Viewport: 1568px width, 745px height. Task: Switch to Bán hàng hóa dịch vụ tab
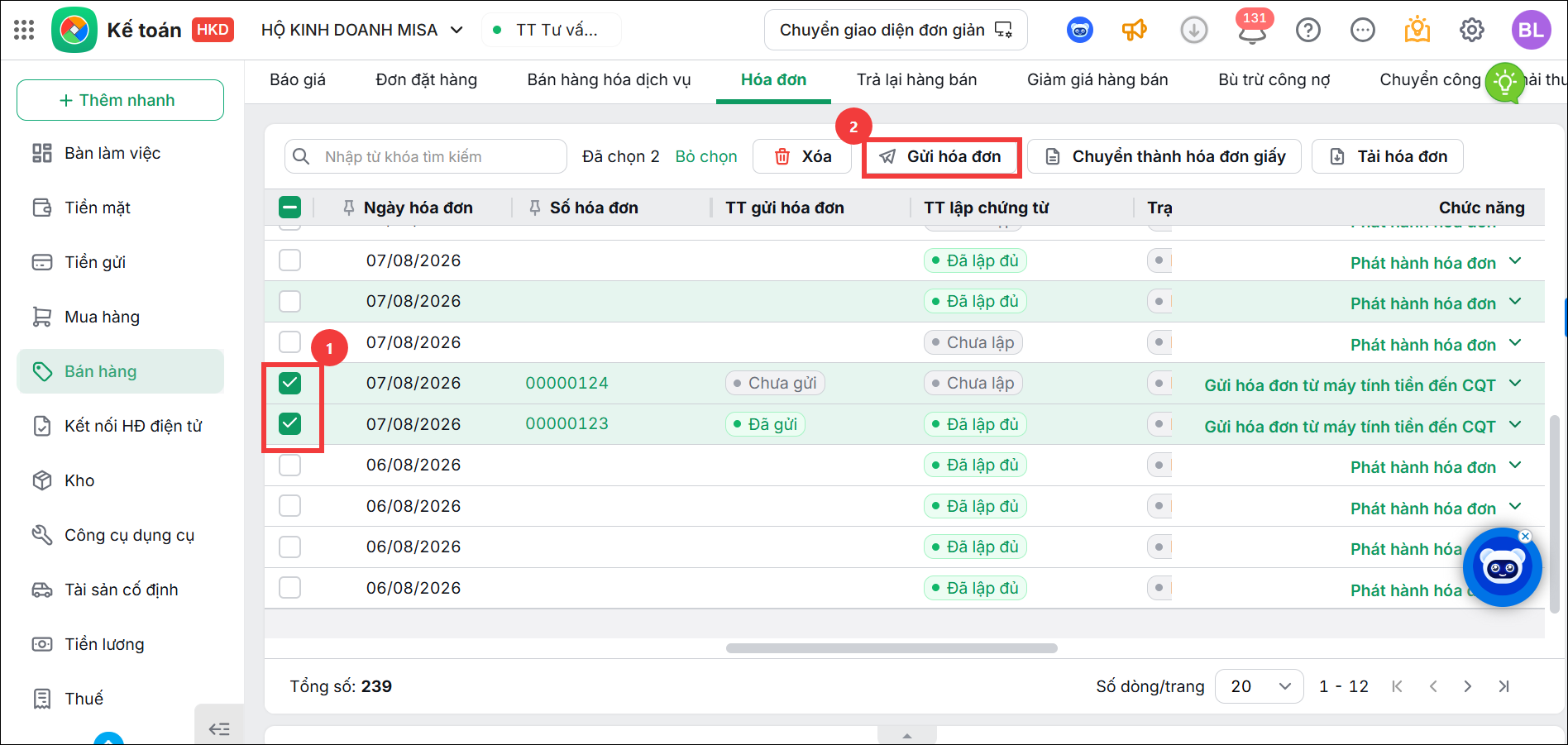[x=609, y=80]
